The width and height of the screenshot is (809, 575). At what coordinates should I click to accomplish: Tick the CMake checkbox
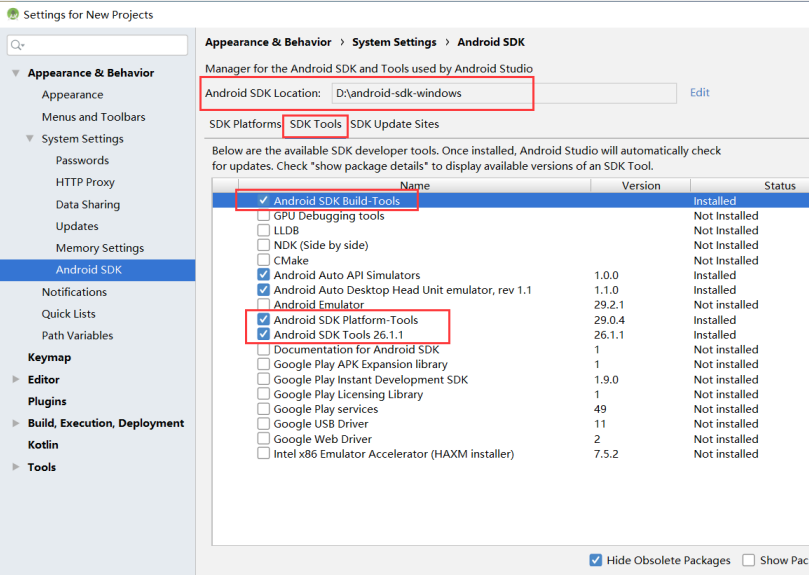(264, 260)
